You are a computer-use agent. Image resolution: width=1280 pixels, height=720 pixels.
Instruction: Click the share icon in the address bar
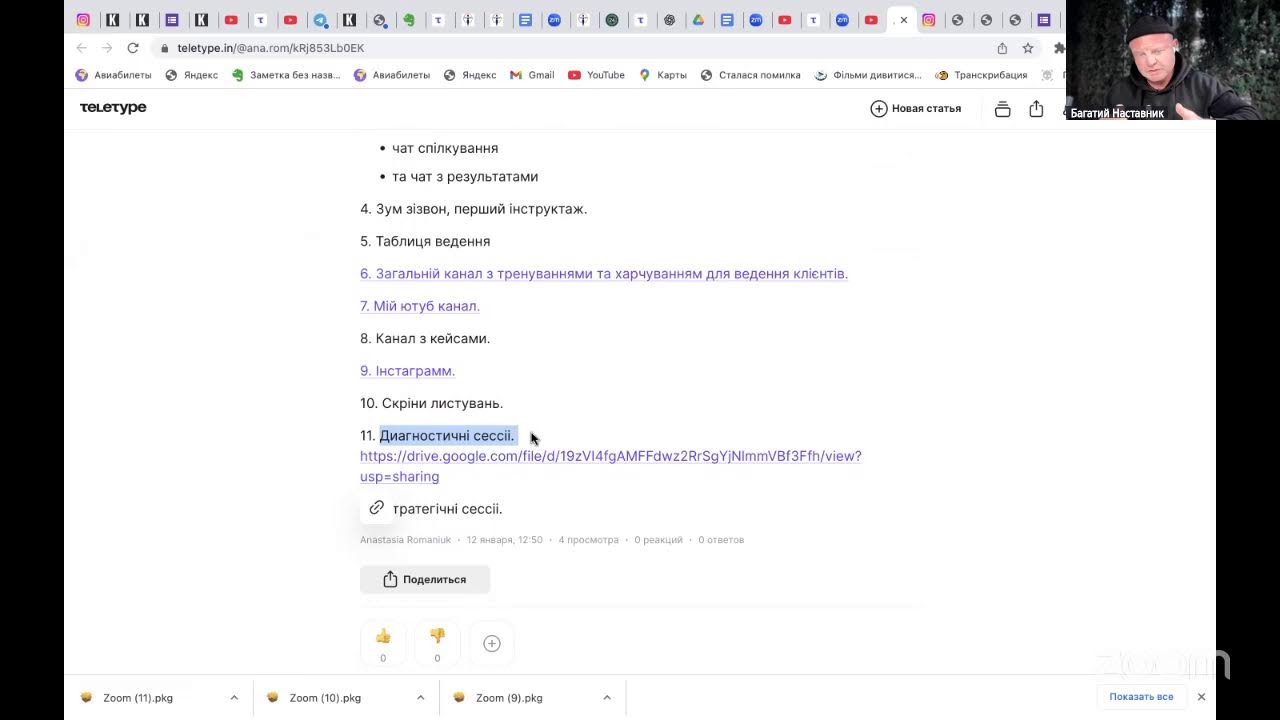[1002, 48]
